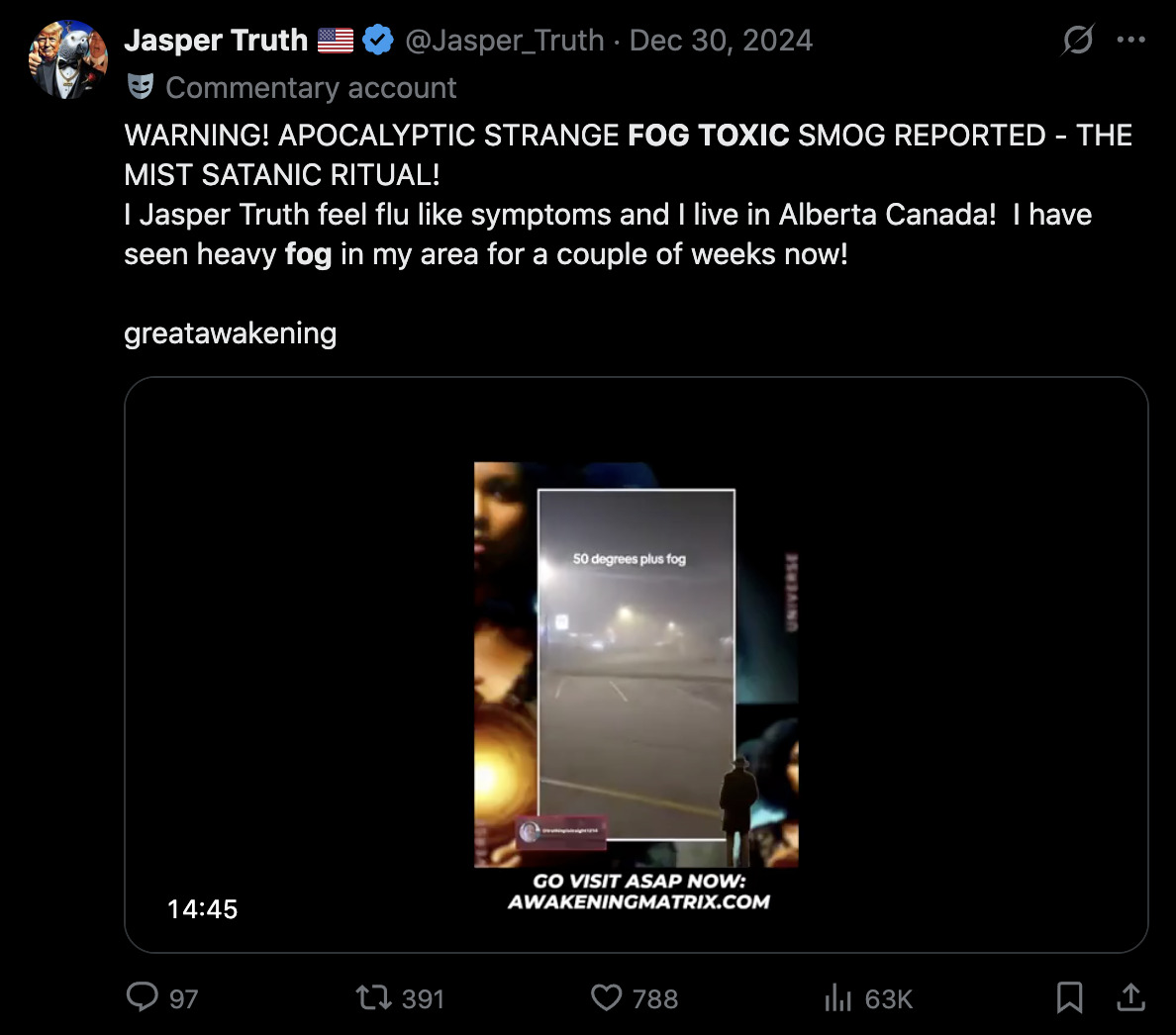This screenshot has height=1035, width=1176.
Task: Play the foggy parking lot video
Action: [636, 665]
